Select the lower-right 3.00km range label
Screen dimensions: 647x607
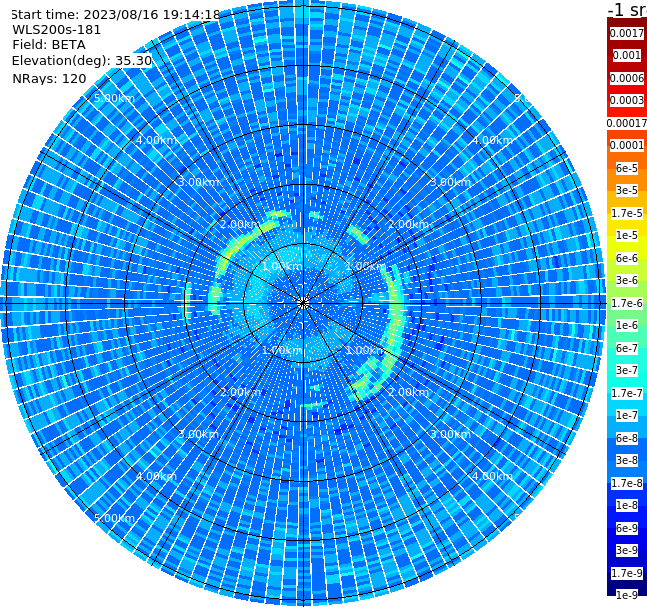pyautogui.click(x=451, y=434)
